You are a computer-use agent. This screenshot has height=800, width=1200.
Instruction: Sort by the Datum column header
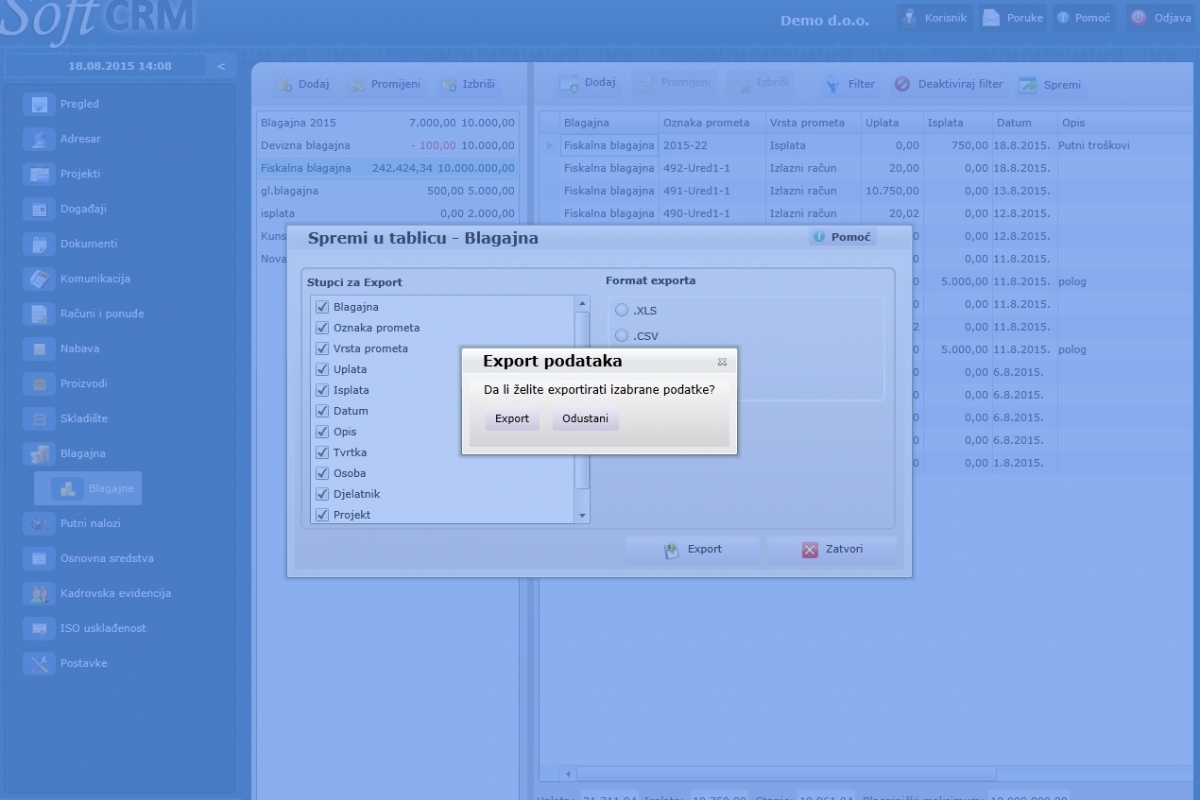click(1024, 123)
